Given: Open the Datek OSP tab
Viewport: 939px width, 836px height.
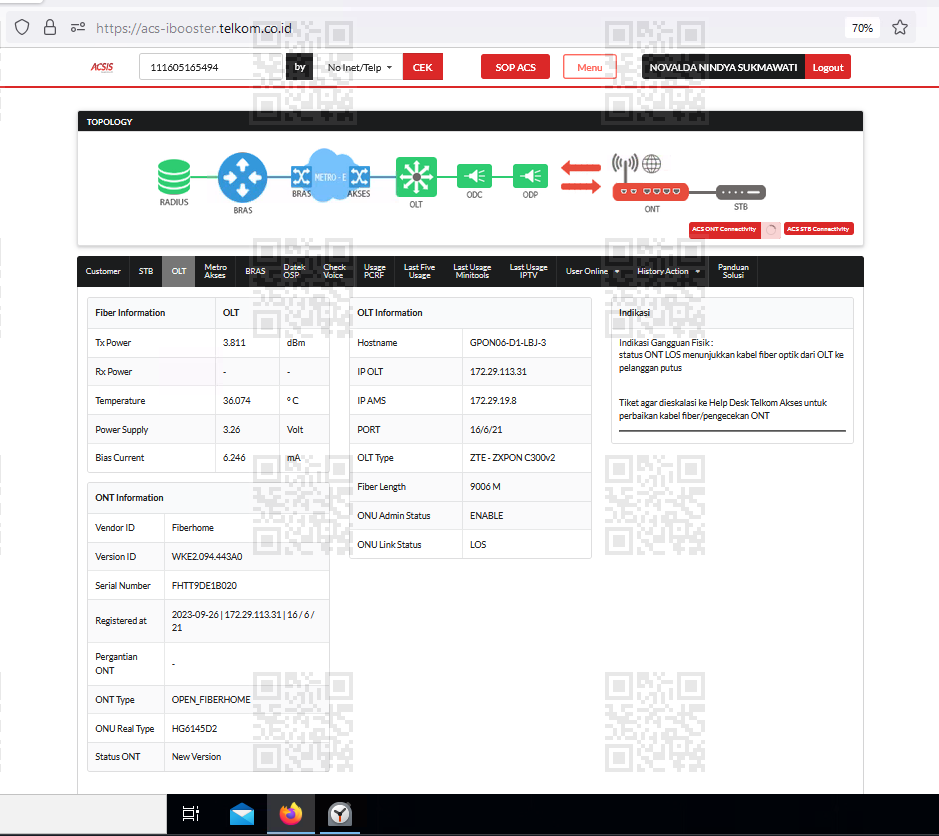Looking at the screenshot, I should pyautogui.click(x=294, y=271).
